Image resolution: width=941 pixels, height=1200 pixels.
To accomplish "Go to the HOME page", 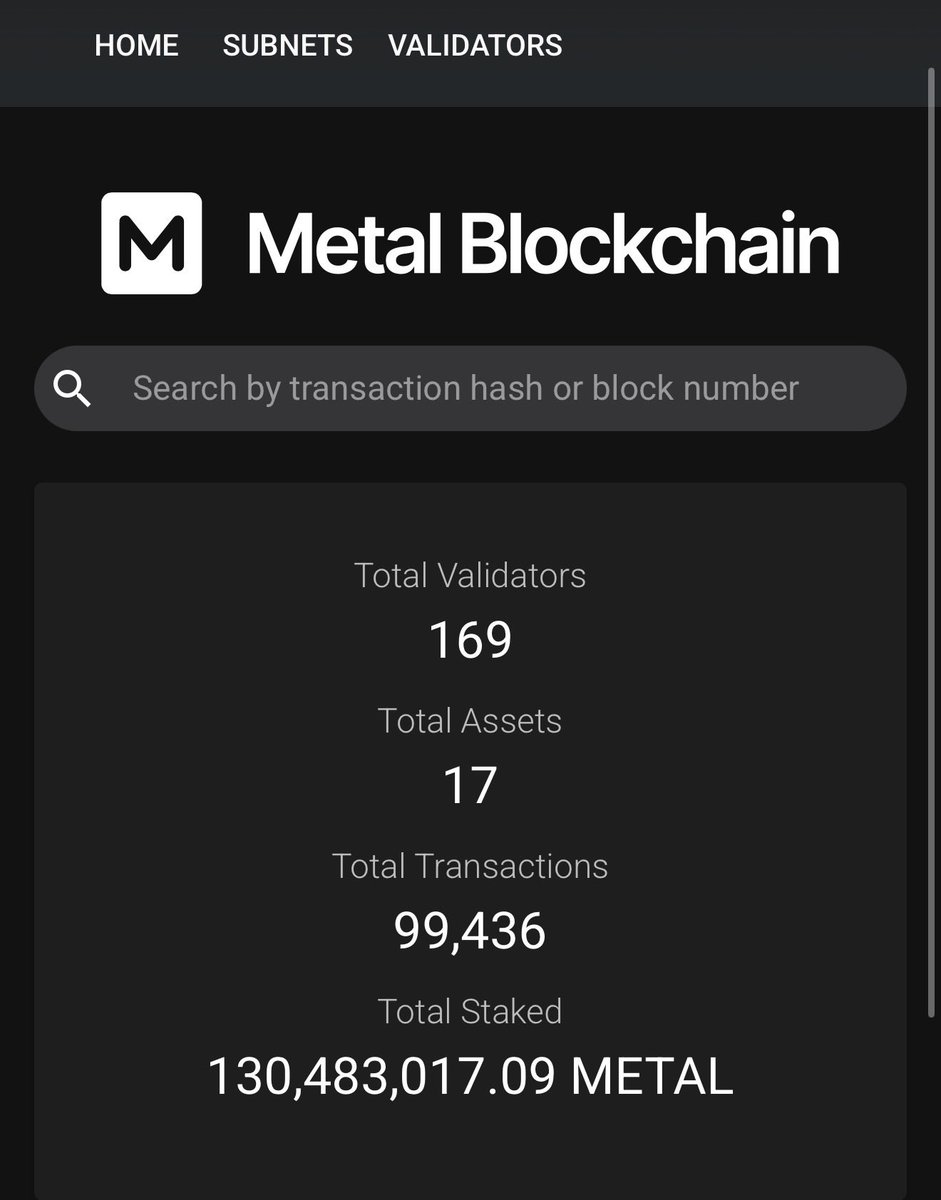I will 136,46.
